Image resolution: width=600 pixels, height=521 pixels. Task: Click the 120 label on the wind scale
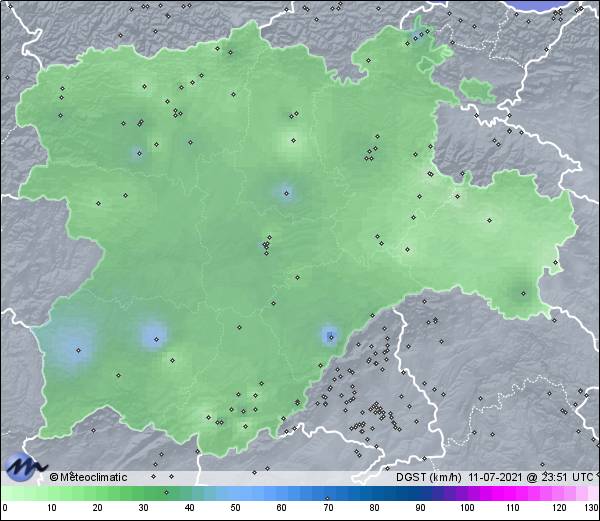[x=559, y=508]
